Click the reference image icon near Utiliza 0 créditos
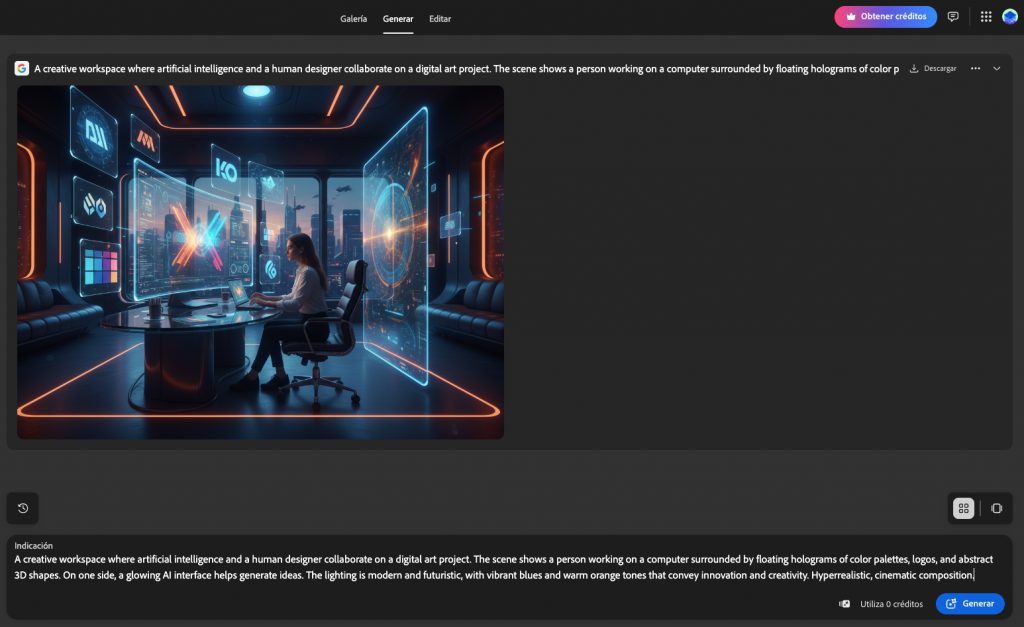The width and height of the screenshot is (1024, 627). (x=843, y=603)
